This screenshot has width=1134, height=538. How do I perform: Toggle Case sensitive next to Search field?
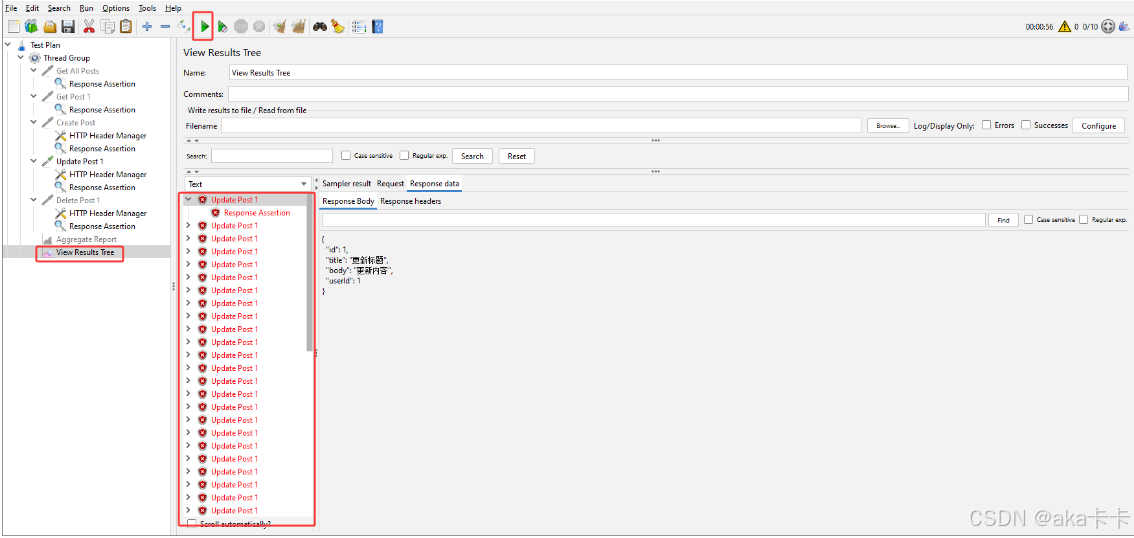(346, 155)
